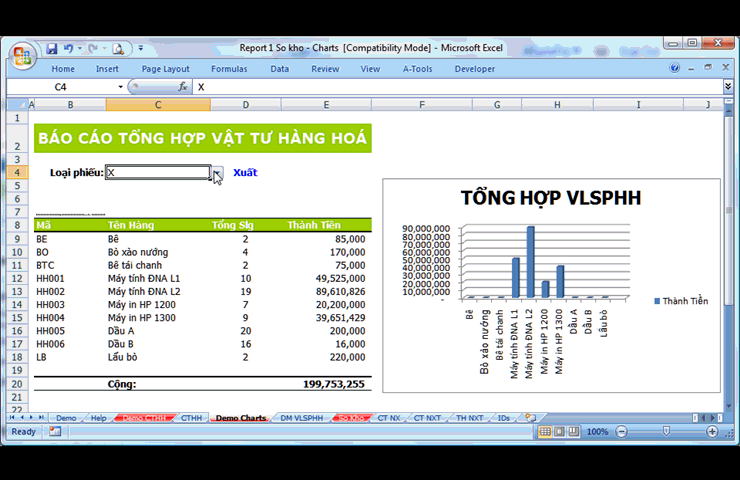The width and height of the screenshot is (740, 480).
Task: Click the Office button logo
Action: tap(22, 51)
